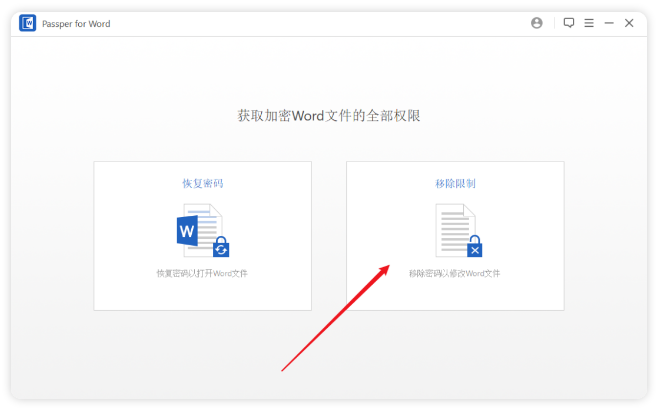Open the user account icon
660x408 pixels.
point(537,23)
